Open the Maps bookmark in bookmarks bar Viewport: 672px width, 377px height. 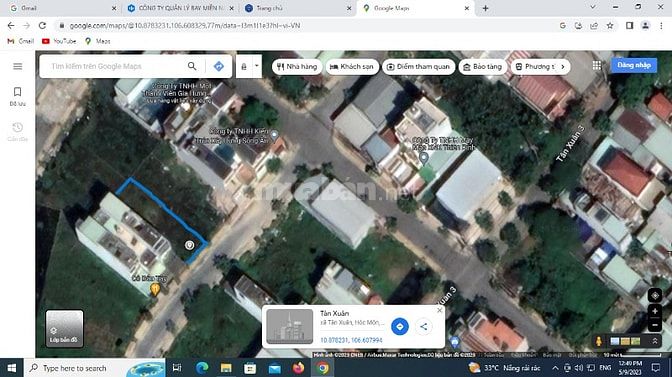coord(98,41)
